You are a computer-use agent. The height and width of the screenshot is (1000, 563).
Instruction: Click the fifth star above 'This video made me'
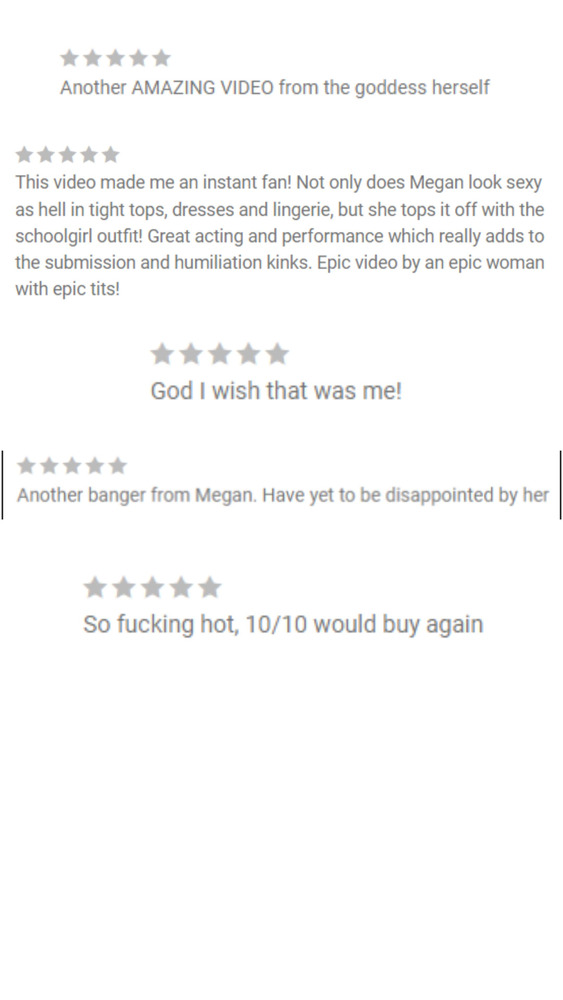click(x=110, y=154)
